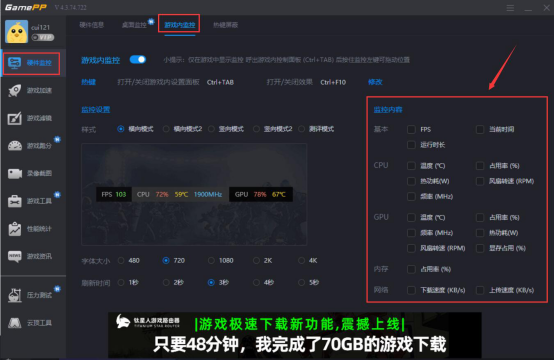
Task: Open the 硬件监控 hardware monitor sidebar icon
Action: click(14, 63)
